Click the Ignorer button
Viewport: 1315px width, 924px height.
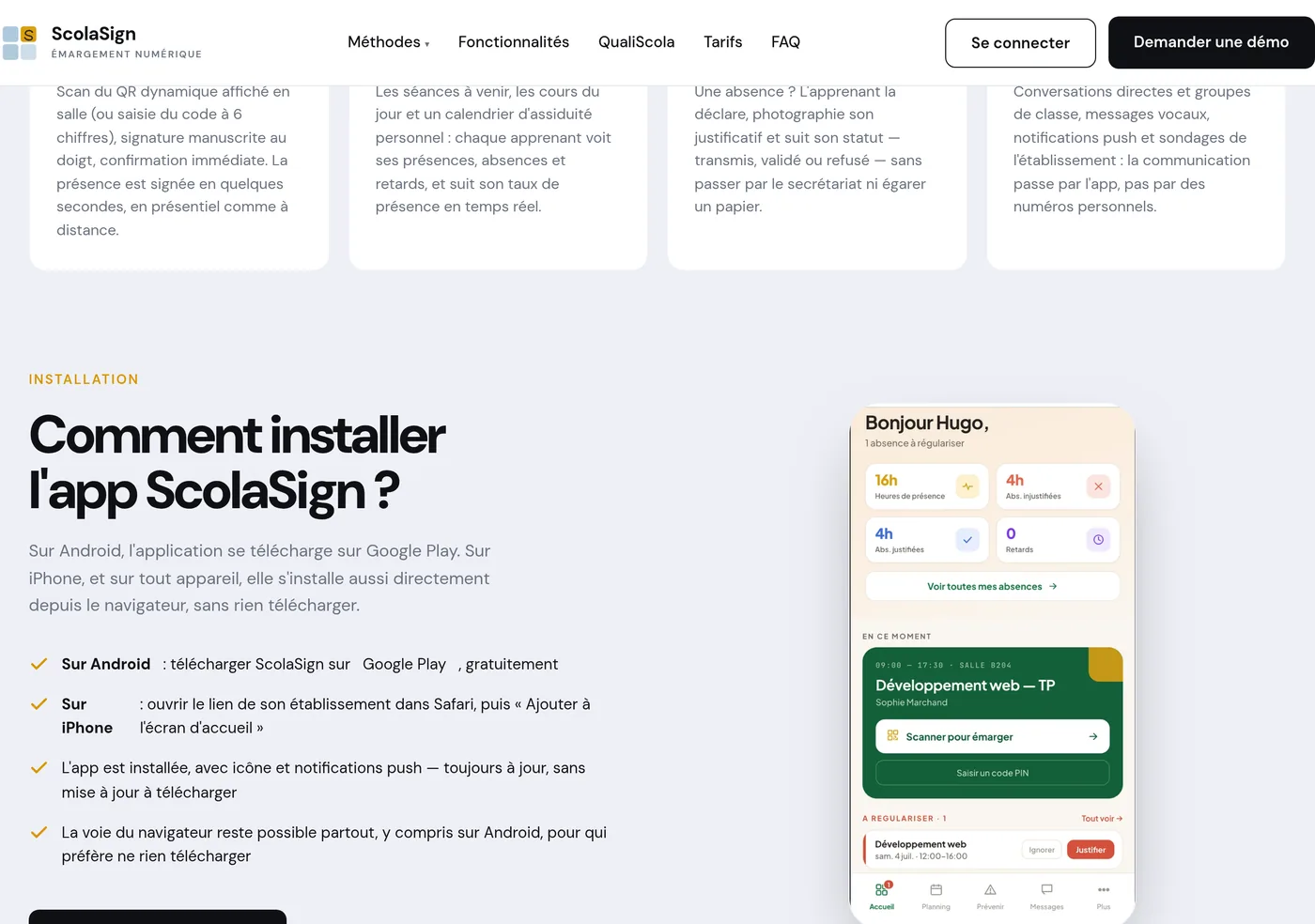(1042, 850)
